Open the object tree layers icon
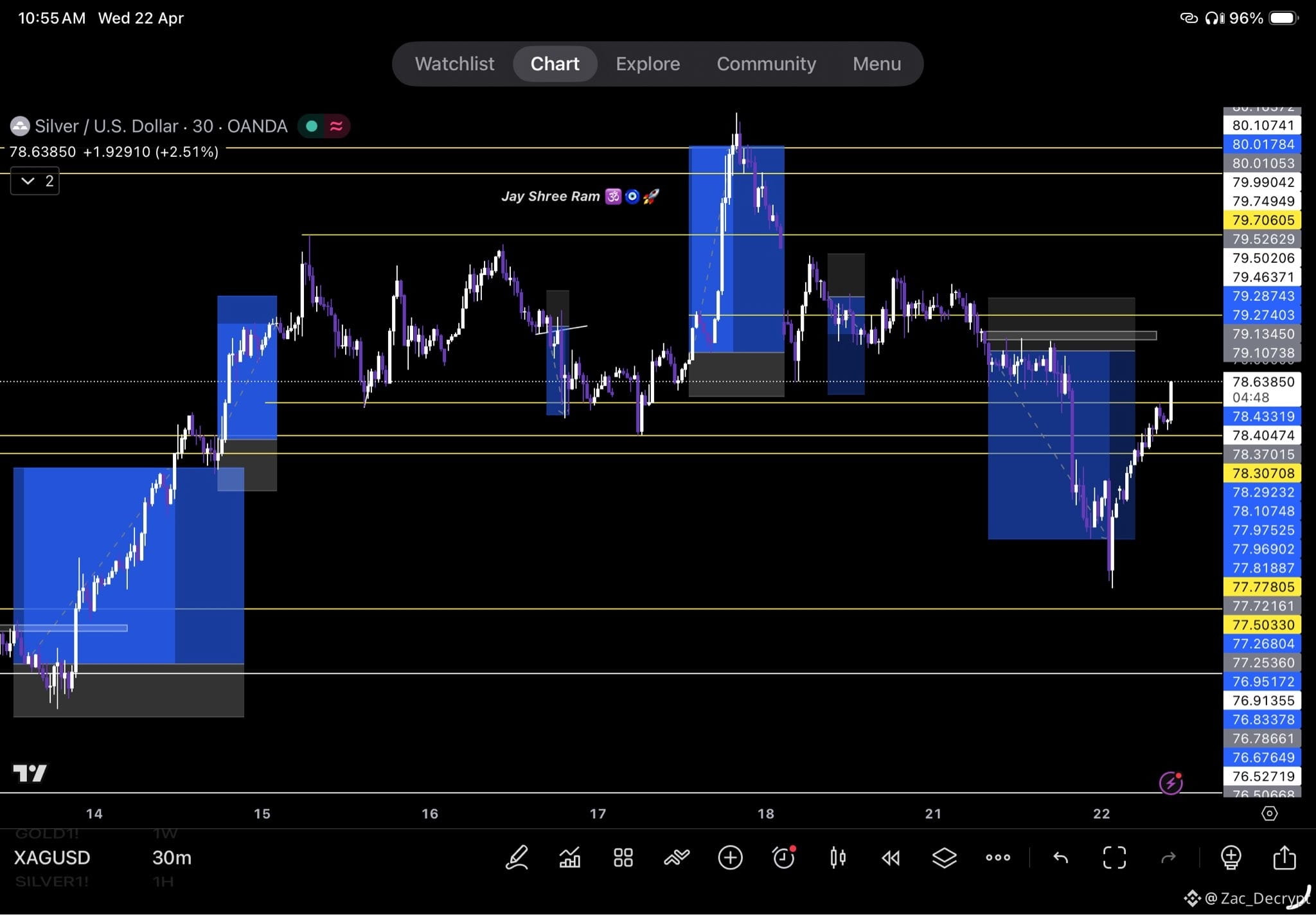This screenshot has width=1316, height=915. click(x=944, y=857)
